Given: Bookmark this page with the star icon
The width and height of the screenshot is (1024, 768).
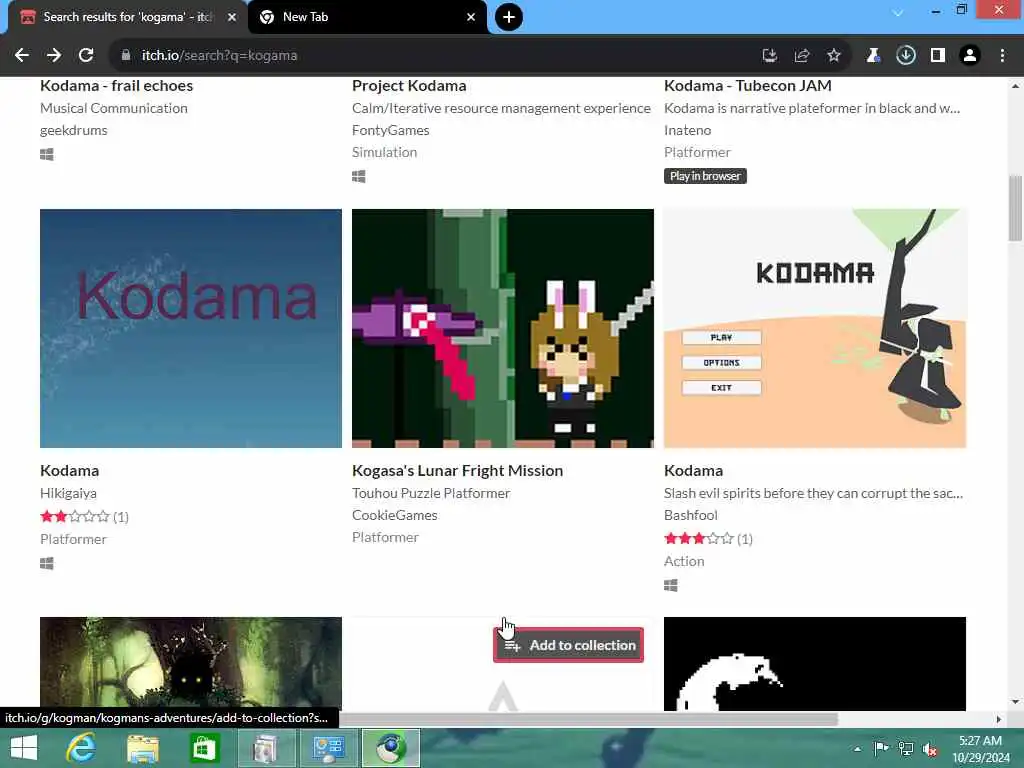Looking at the screenshot, I should [x=834, y=56].
